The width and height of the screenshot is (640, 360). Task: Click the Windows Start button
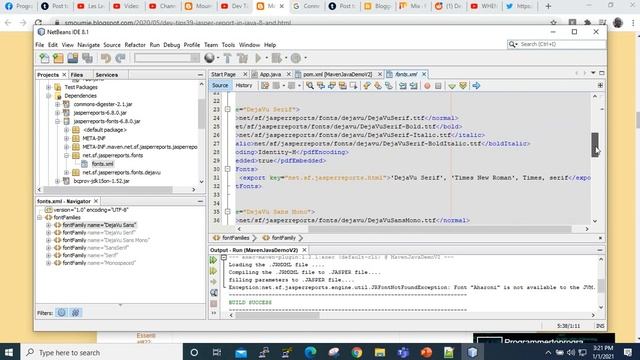coord(9,352)
